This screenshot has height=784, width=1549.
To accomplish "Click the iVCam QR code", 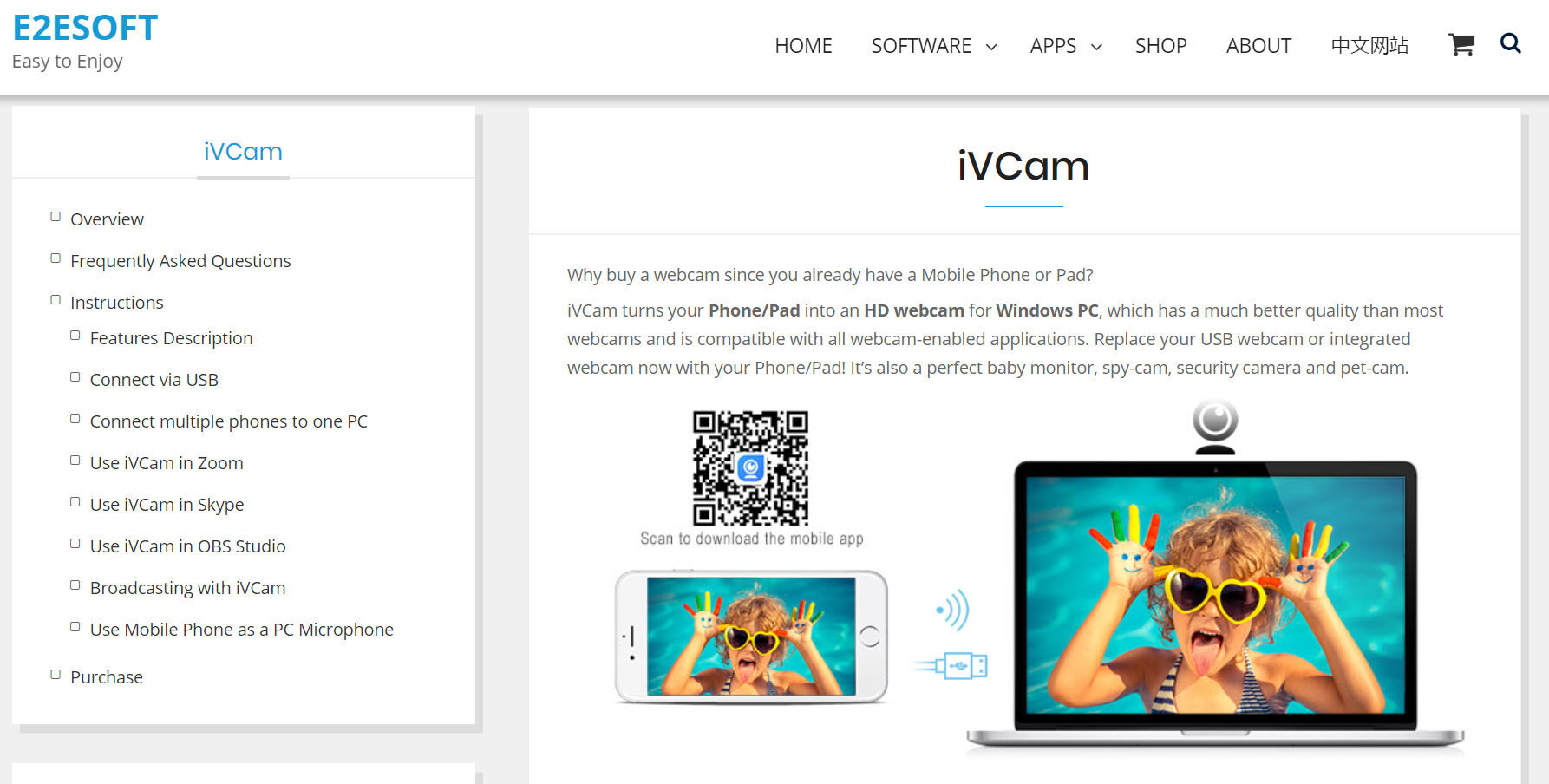I will click(750, 468).
